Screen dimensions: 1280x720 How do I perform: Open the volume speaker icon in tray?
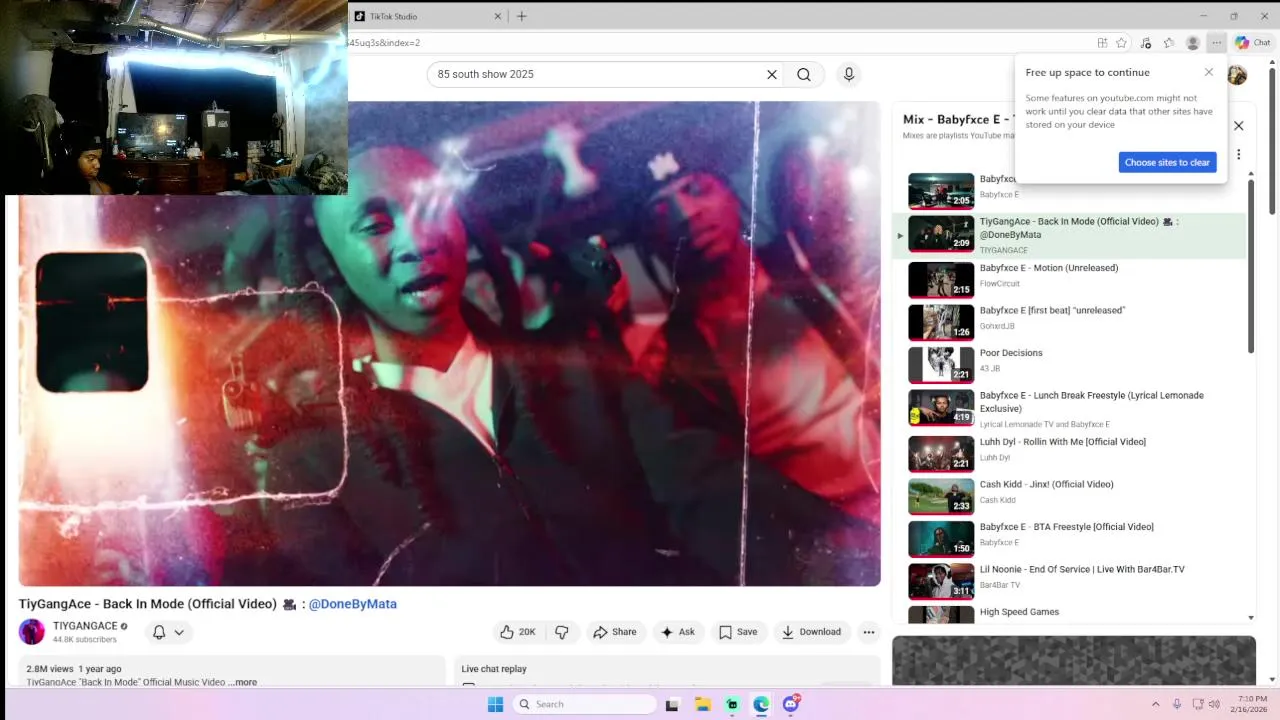[x=1214, y=704]
